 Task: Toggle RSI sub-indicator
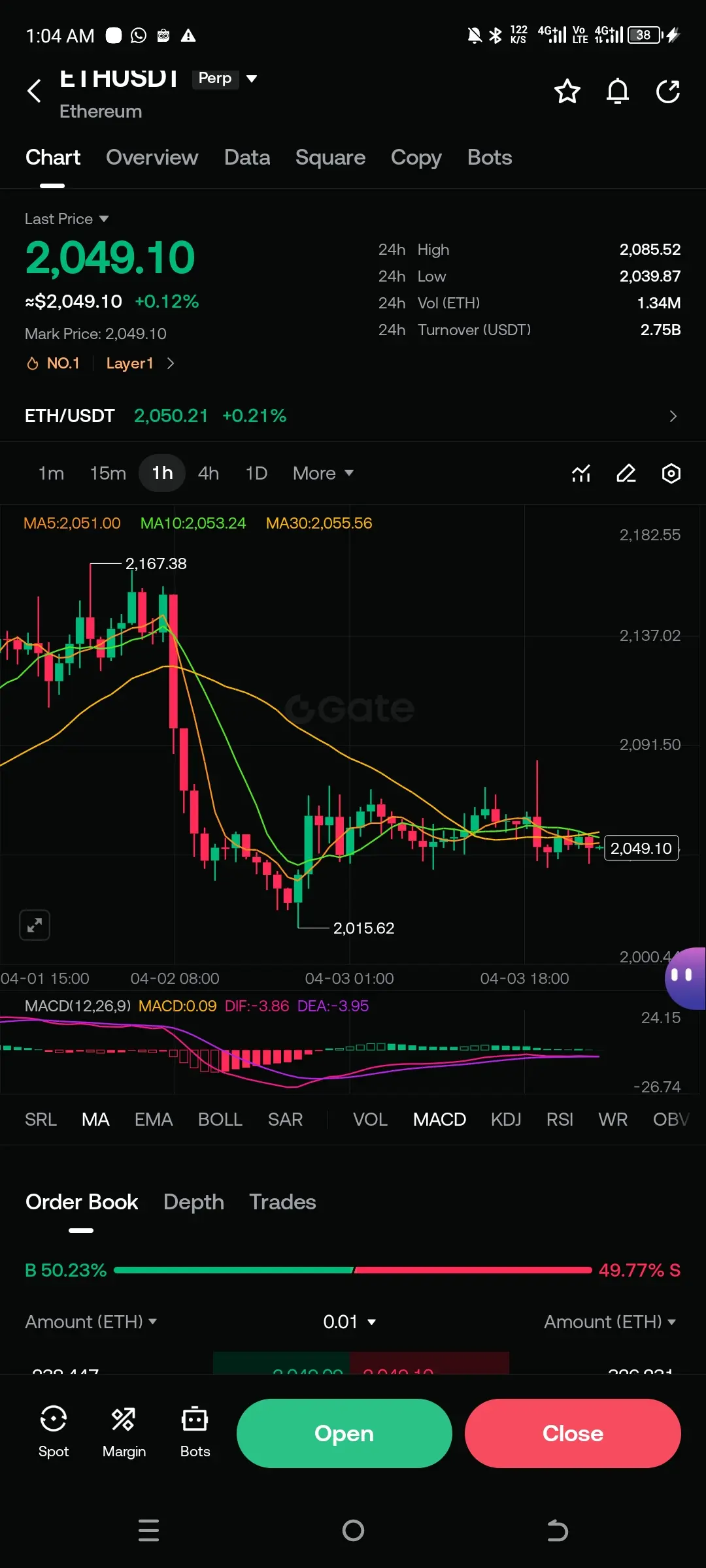[560, 1119]
